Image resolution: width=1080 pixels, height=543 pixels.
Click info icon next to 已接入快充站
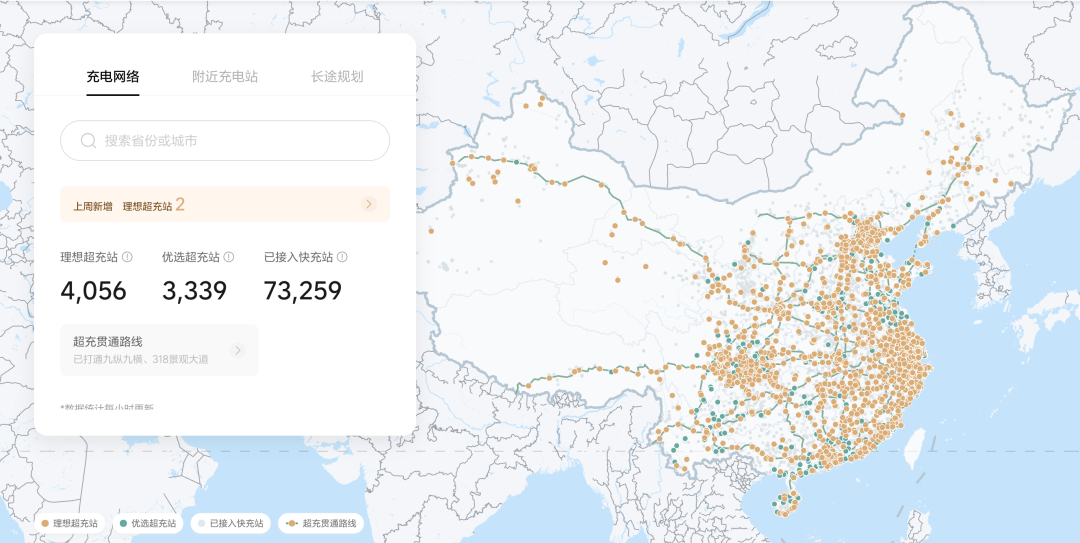pyautogui.click(x=342, y=257)
